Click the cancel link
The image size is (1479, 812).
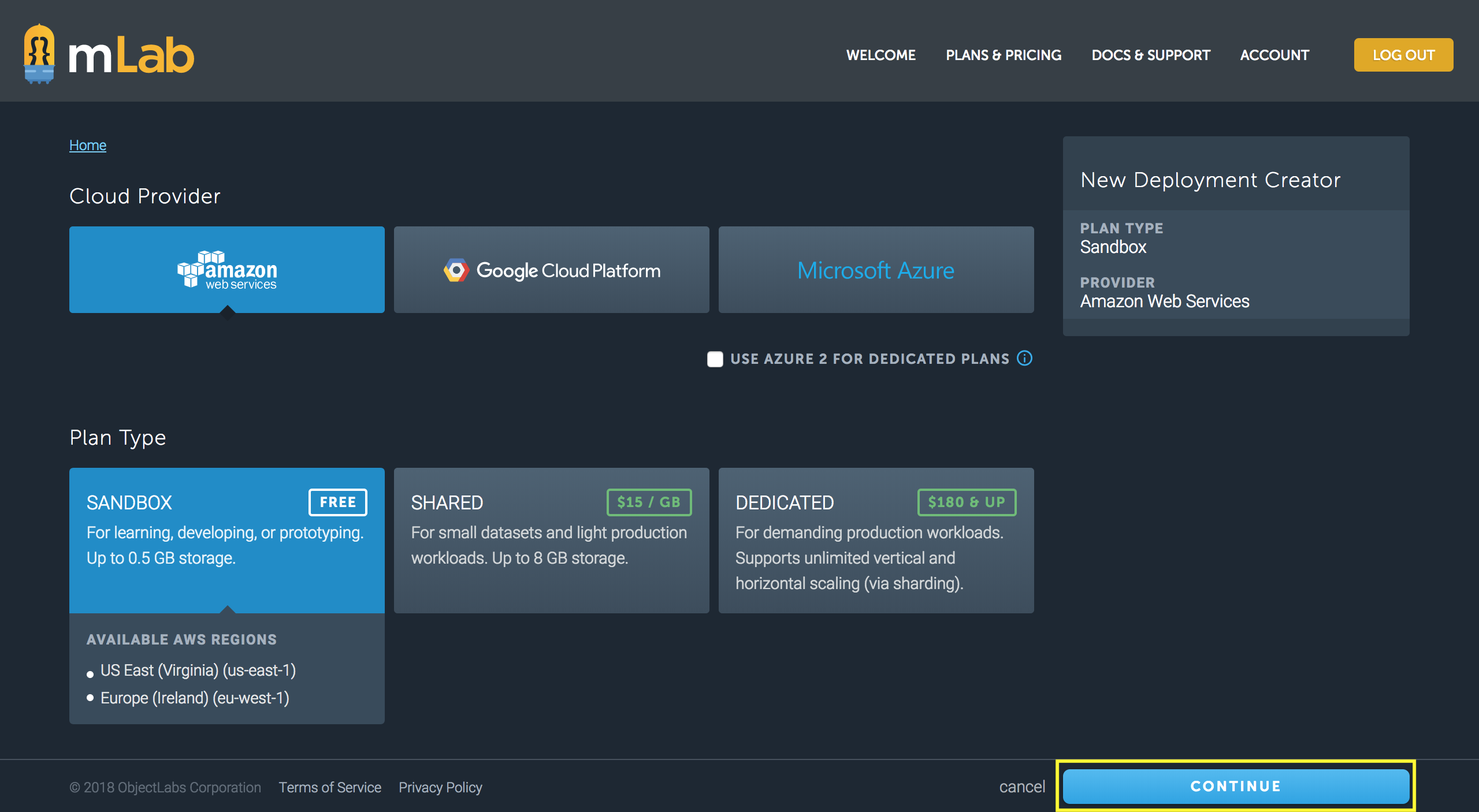(x=1022, y=787)
